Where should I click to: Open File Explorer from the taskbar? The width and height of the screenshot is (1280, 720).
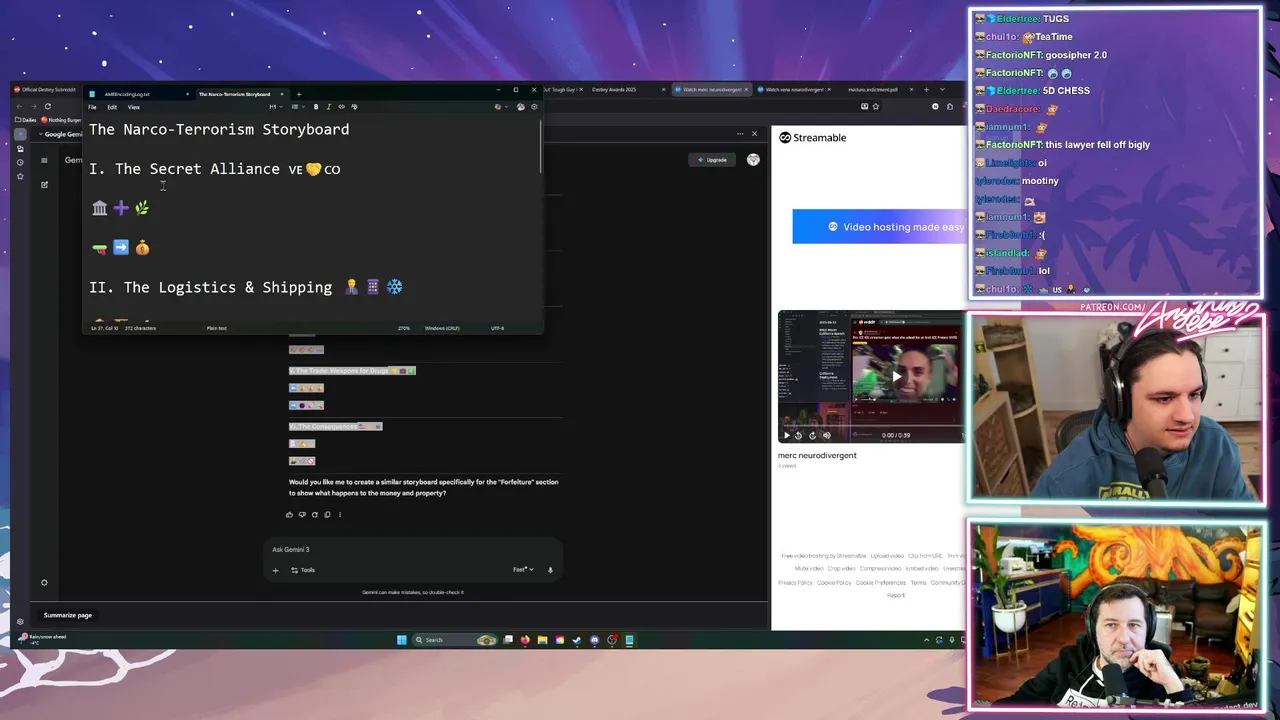click(x=542, y=640)
